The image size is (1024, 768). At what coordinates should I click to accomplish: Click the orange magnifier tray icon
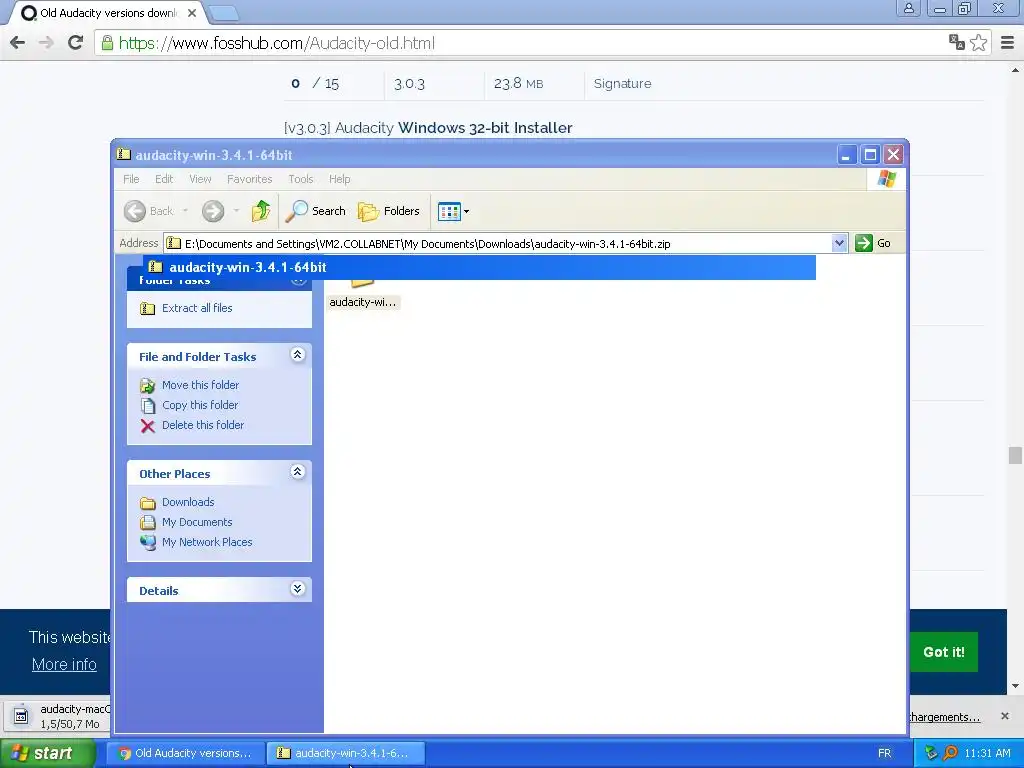click(x=950, y=753)
